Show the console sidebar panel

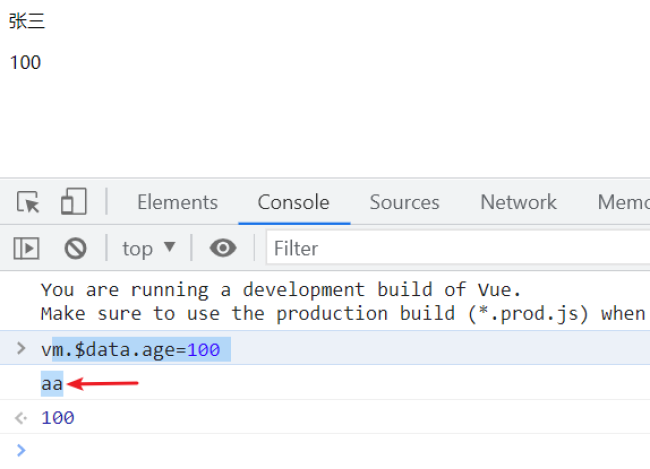click(26, 248)
